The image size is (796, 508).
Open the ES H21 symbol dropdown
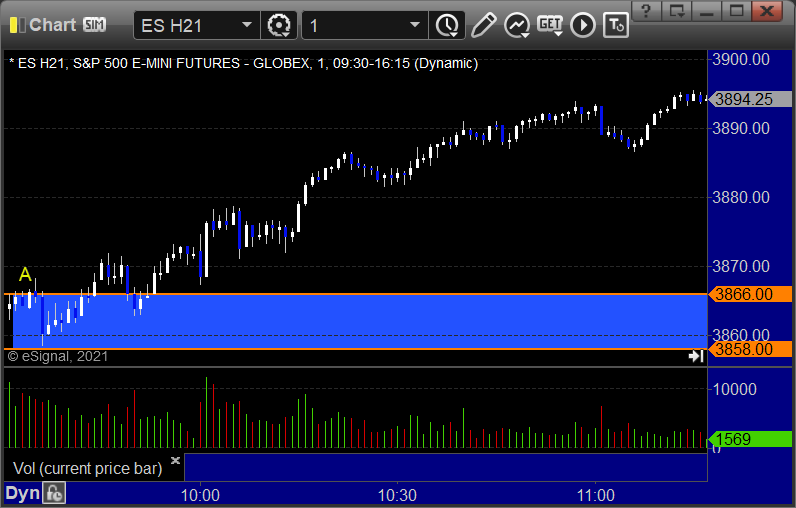coord(247,25)
